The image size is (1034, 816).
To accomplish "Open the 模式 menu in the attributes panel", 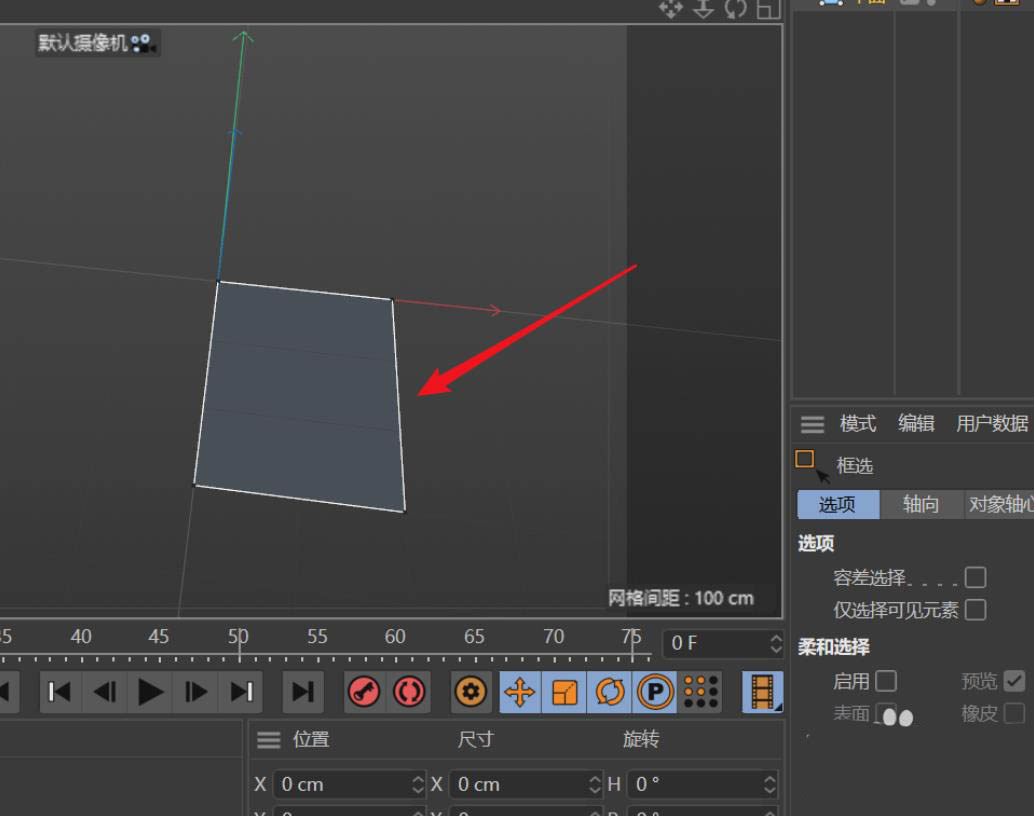I will 857,424.
